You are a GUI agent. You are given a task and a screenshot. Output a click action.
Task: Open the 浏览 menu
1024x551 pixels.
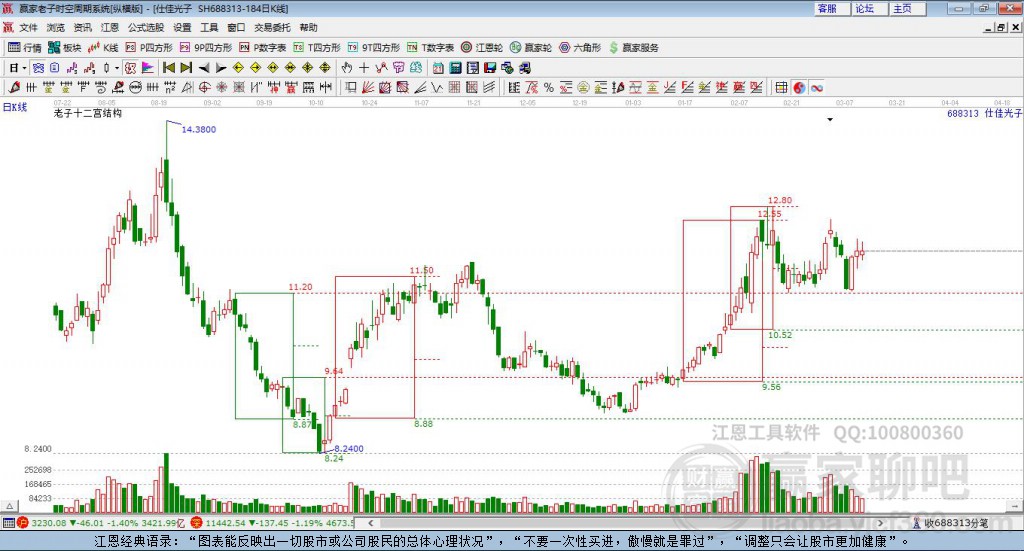(56, 27)
